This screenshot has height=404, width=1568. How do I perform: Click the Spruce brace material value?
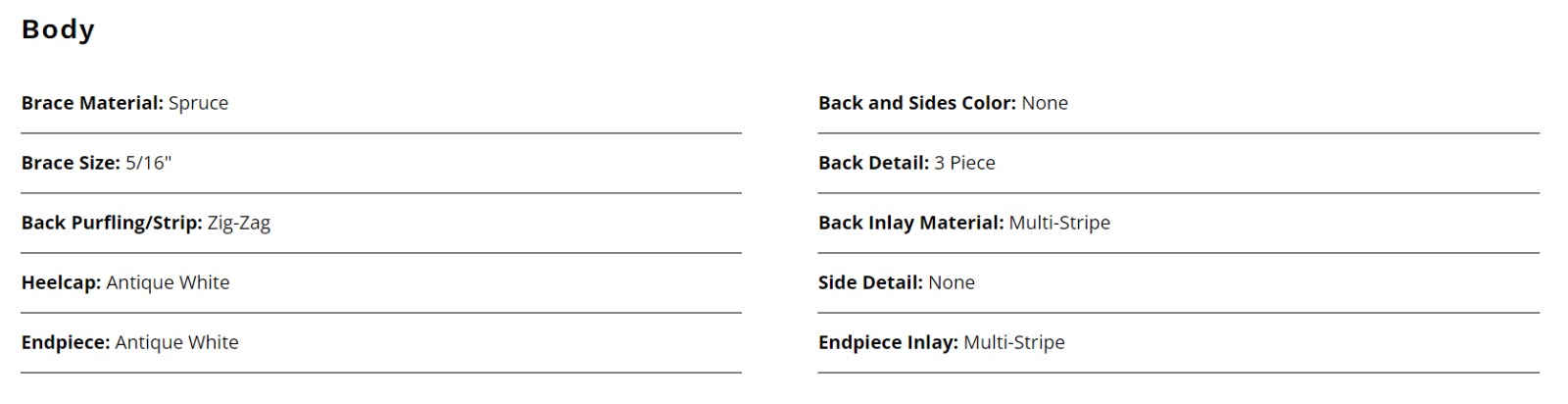pos(198,103)
